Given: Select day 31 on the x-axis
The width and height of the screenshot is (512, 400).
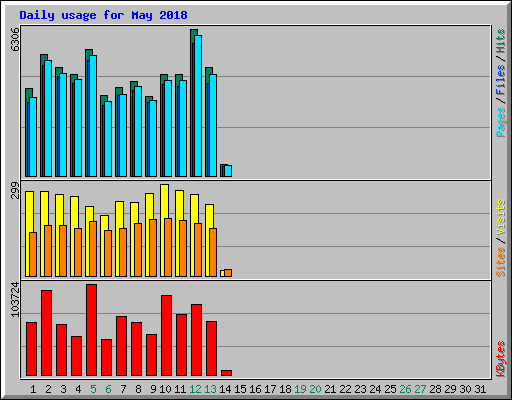Looking at the screenshot, I should pos(480,389).
